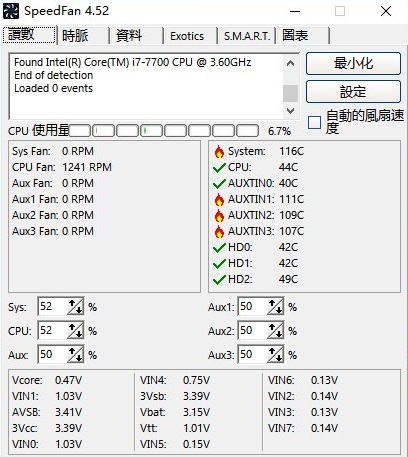Click the Aux3 speed spinner arrows

(x=276, y=354)
